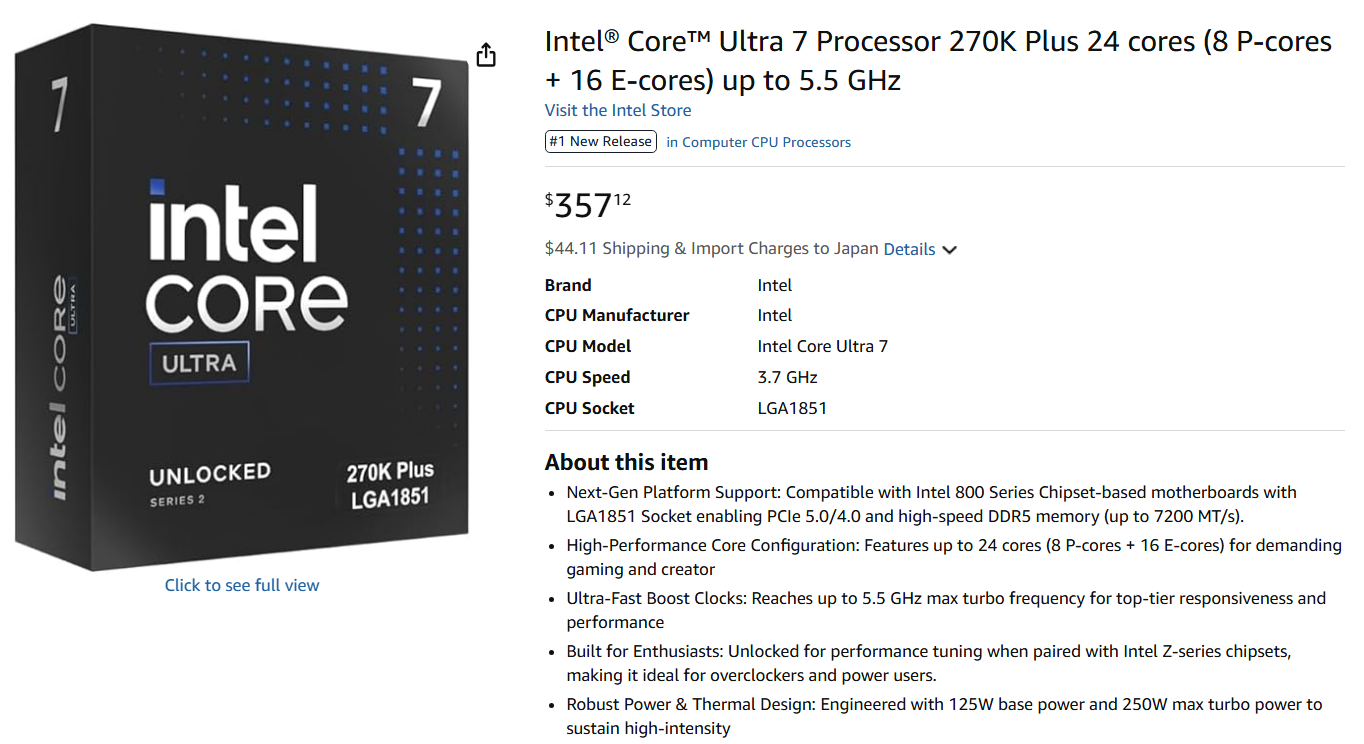Screen dimensions: 1364x744
Task: Click the $357.12 price
Action: [x=588, y=205]
